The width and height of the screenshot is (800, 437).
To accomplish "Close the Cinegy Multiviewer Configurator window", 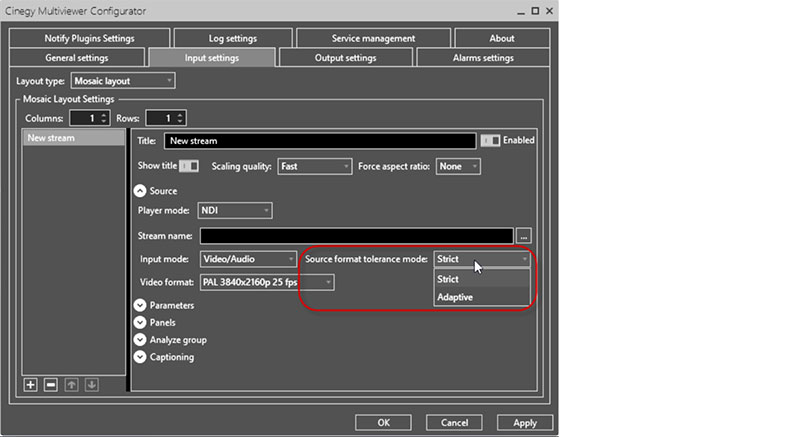I will pos(549,11).
